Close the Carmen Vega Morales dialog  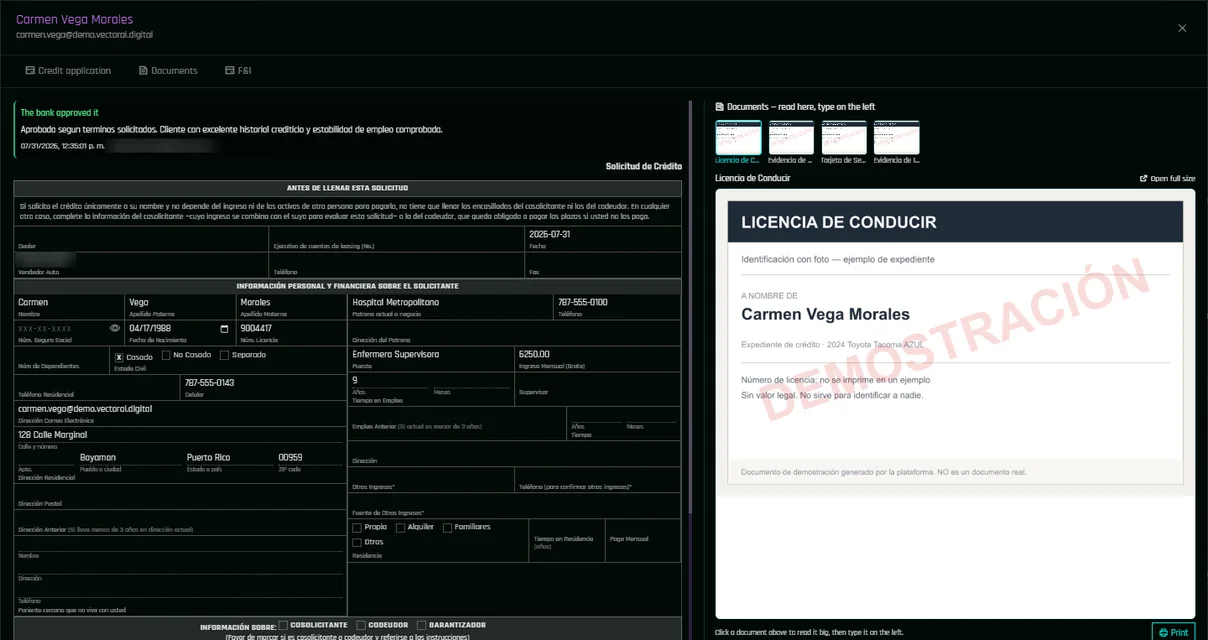tap(1182, 28)
